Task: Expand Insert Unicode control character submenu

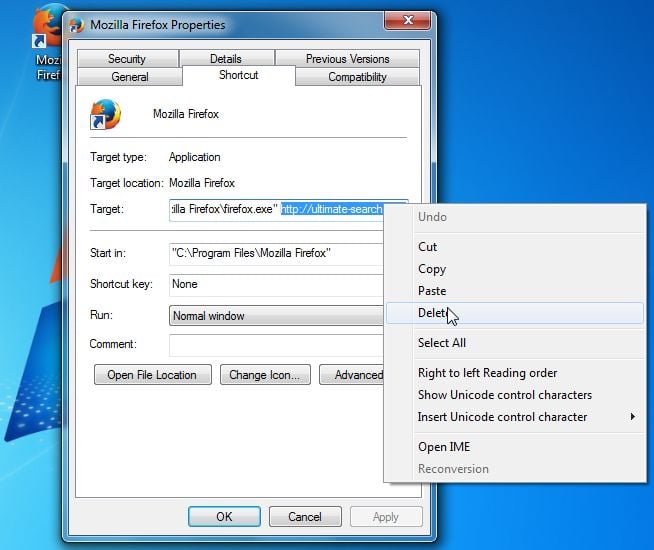Action: (515, 417)
